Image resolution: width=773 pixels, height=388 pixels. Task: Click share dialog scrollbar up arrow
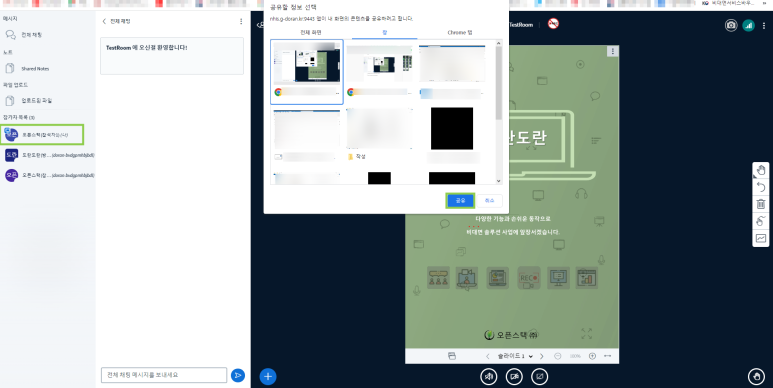point(498,43)
